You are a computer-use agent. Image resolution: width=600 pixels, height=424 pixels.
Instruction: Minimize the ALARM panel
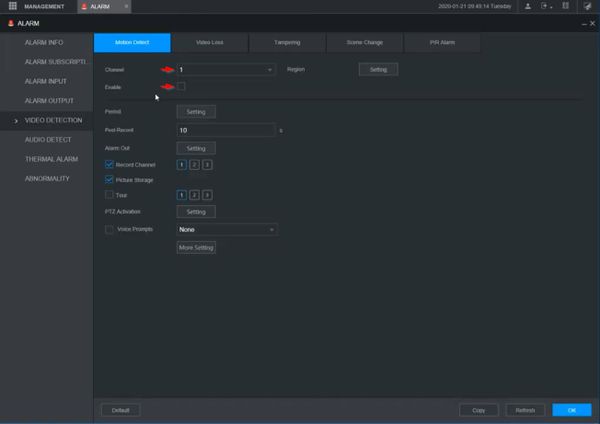tap(584, 24)
